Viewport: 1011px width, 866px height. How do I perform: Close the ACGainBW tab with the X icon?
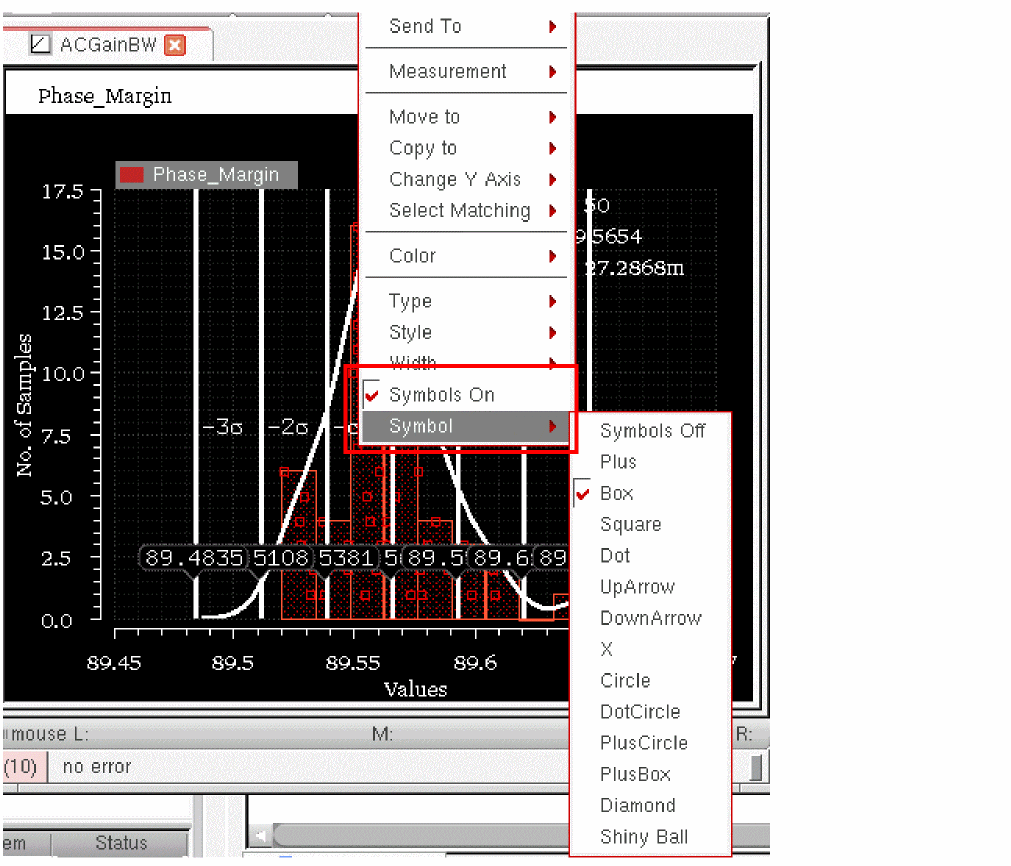tap(175, 45)
